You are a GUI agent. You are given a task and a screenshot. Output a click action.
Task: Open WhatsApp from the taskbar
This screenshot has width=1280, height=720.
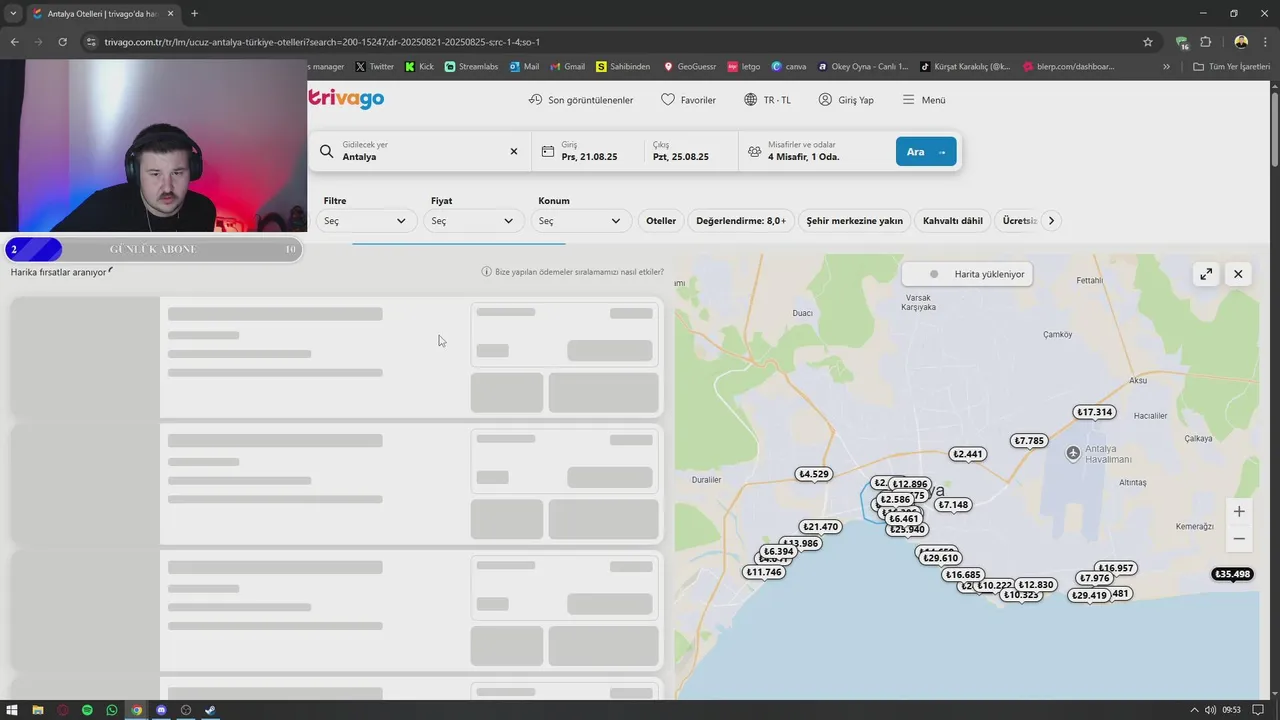(x=112, y=710)
